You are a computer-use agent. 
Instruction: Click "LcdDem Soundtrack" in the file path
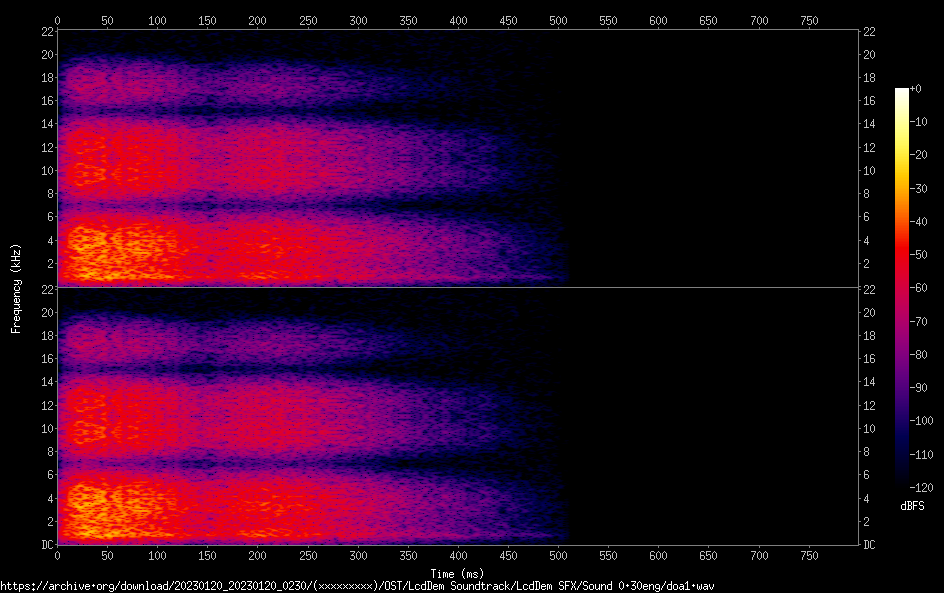click(463, 586)
